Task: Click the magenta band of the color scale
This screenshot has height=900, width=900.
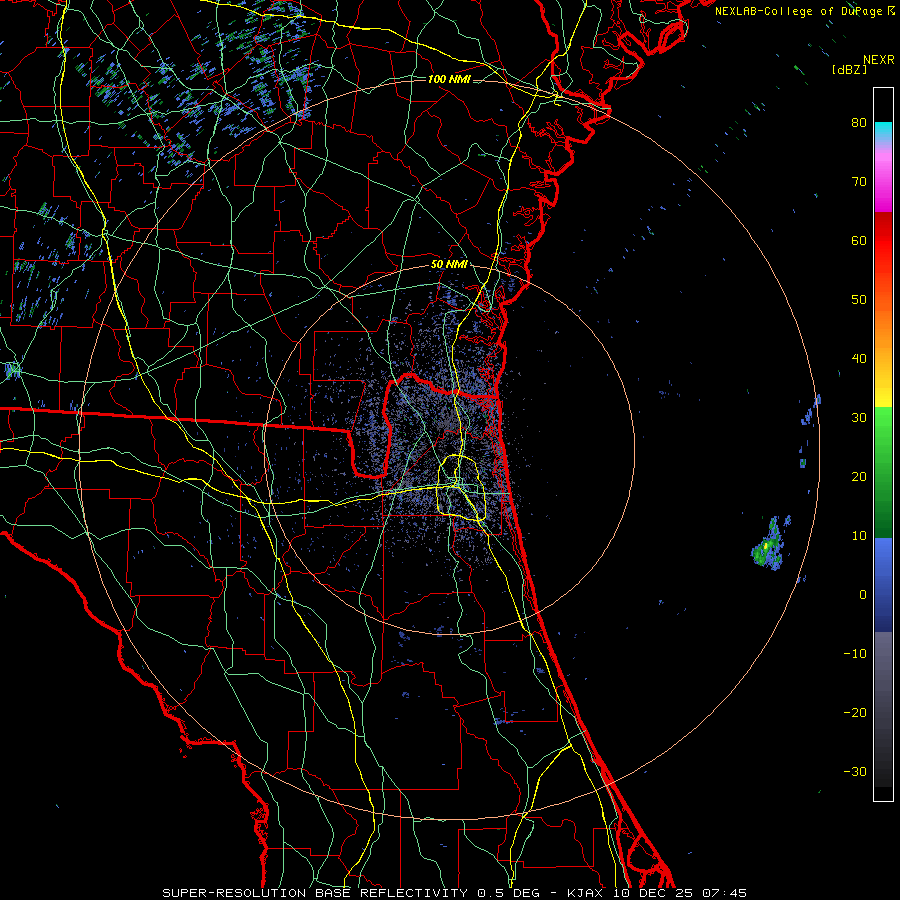Action: click(883, 184)
